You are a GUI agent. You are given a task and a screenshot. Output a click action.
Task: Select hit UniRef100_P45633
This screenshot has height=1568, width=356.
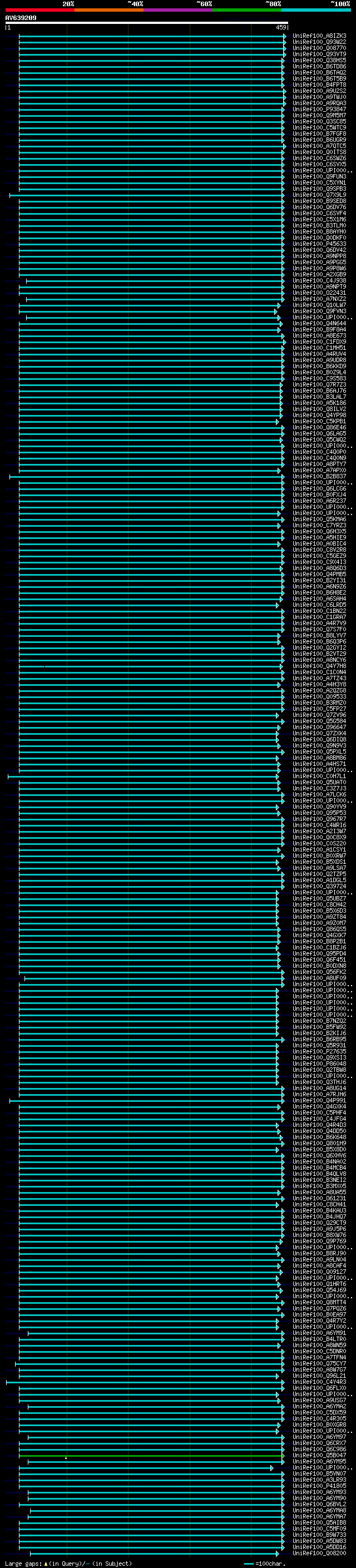click(319, 244)
